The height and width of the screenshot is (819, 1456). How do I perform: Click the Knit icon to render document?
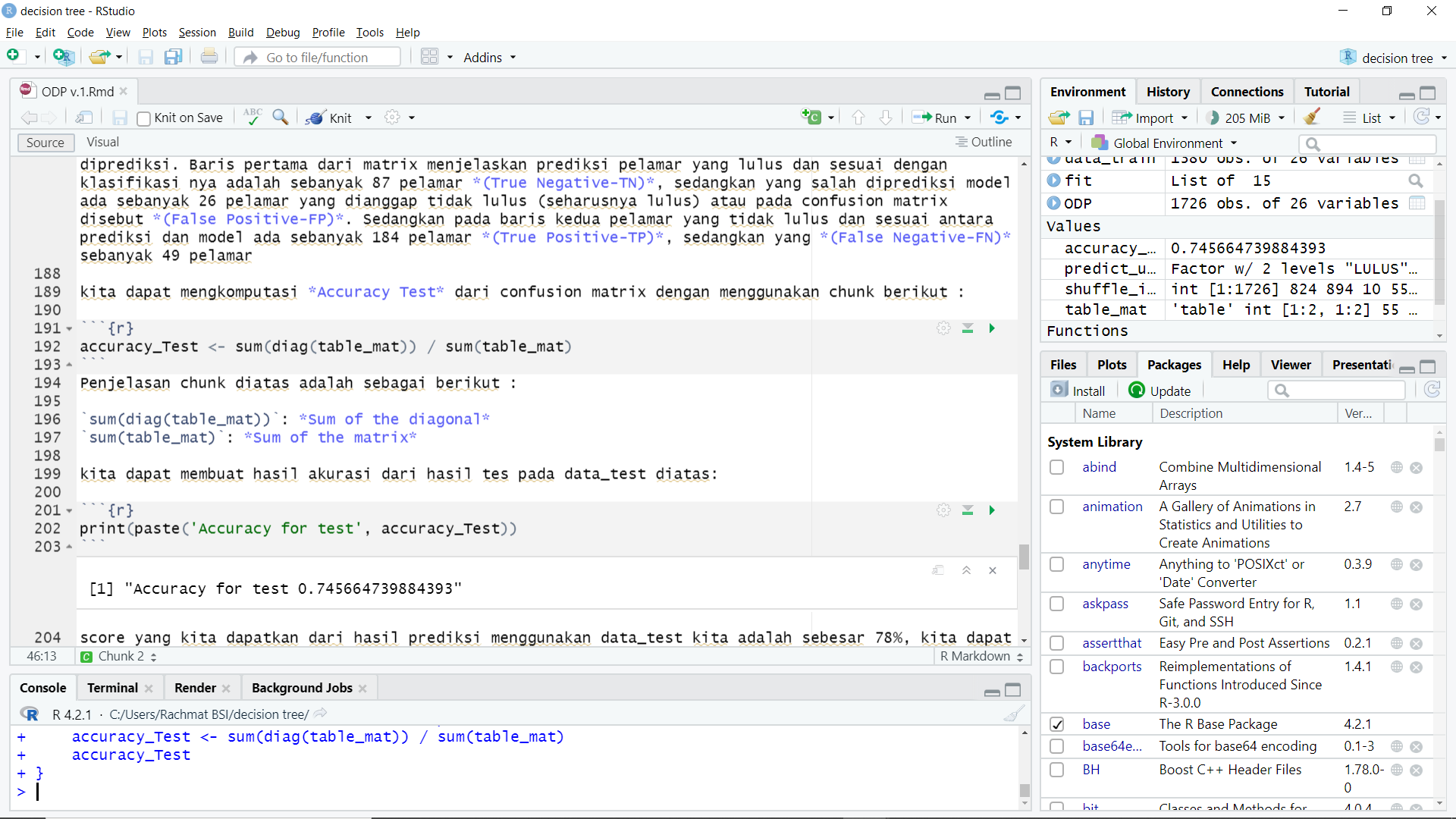[315, 118]
